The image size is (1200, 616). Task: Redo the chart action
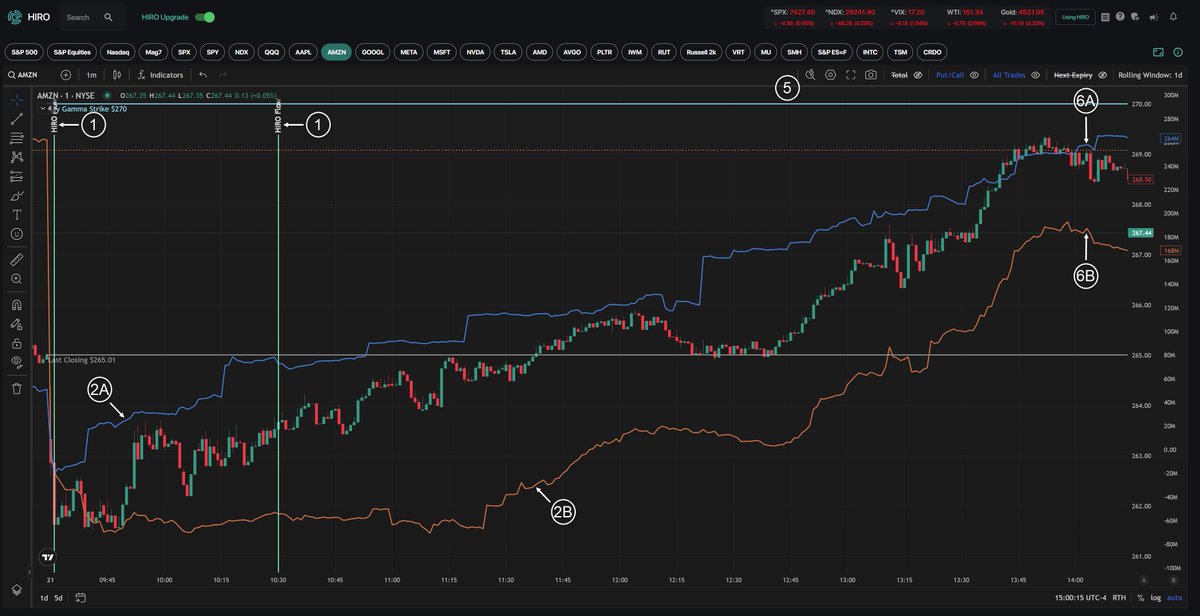tap(223, 75)
